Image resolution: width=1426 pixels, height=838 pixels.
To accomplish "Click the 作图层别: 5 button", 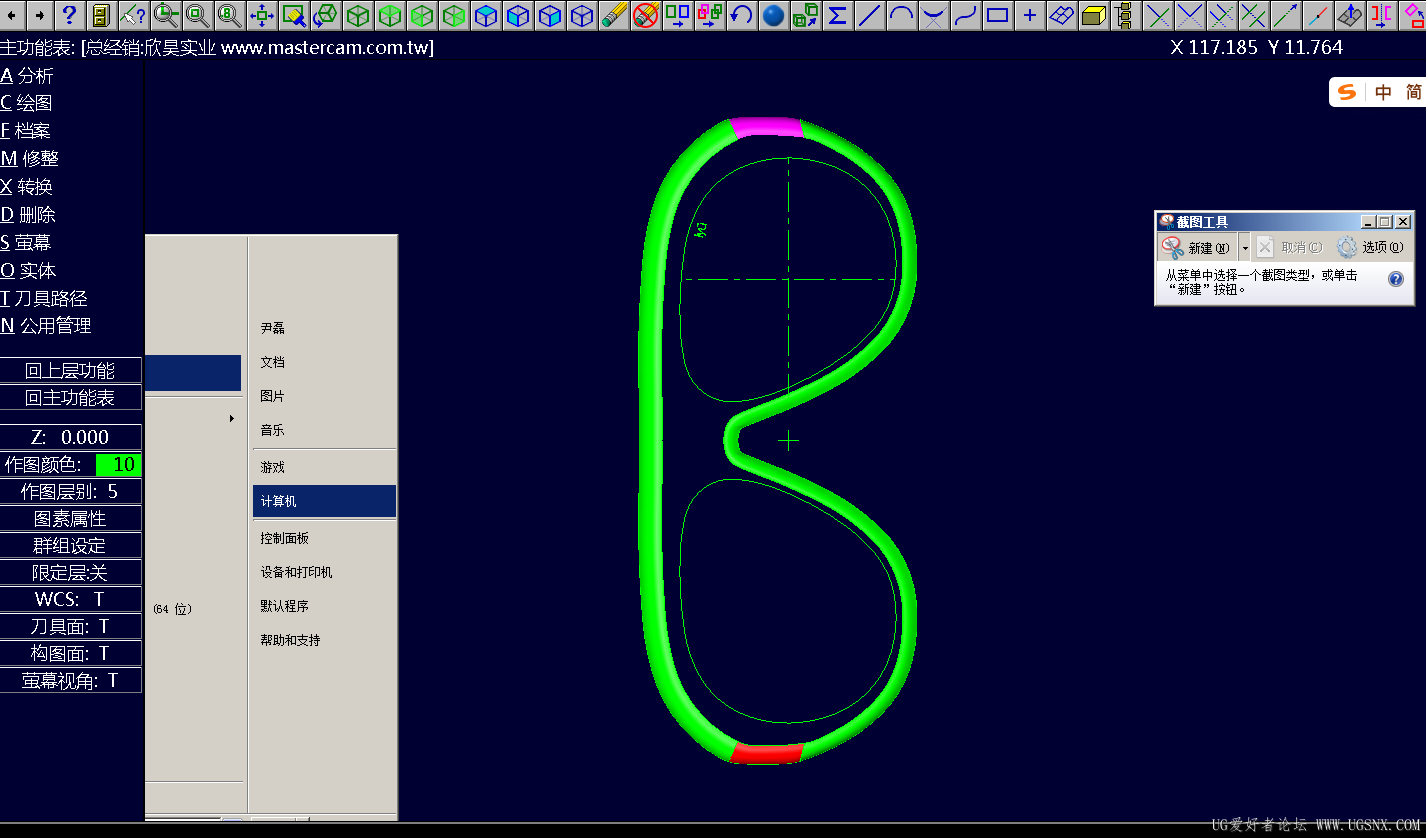I will pos(70,491).
